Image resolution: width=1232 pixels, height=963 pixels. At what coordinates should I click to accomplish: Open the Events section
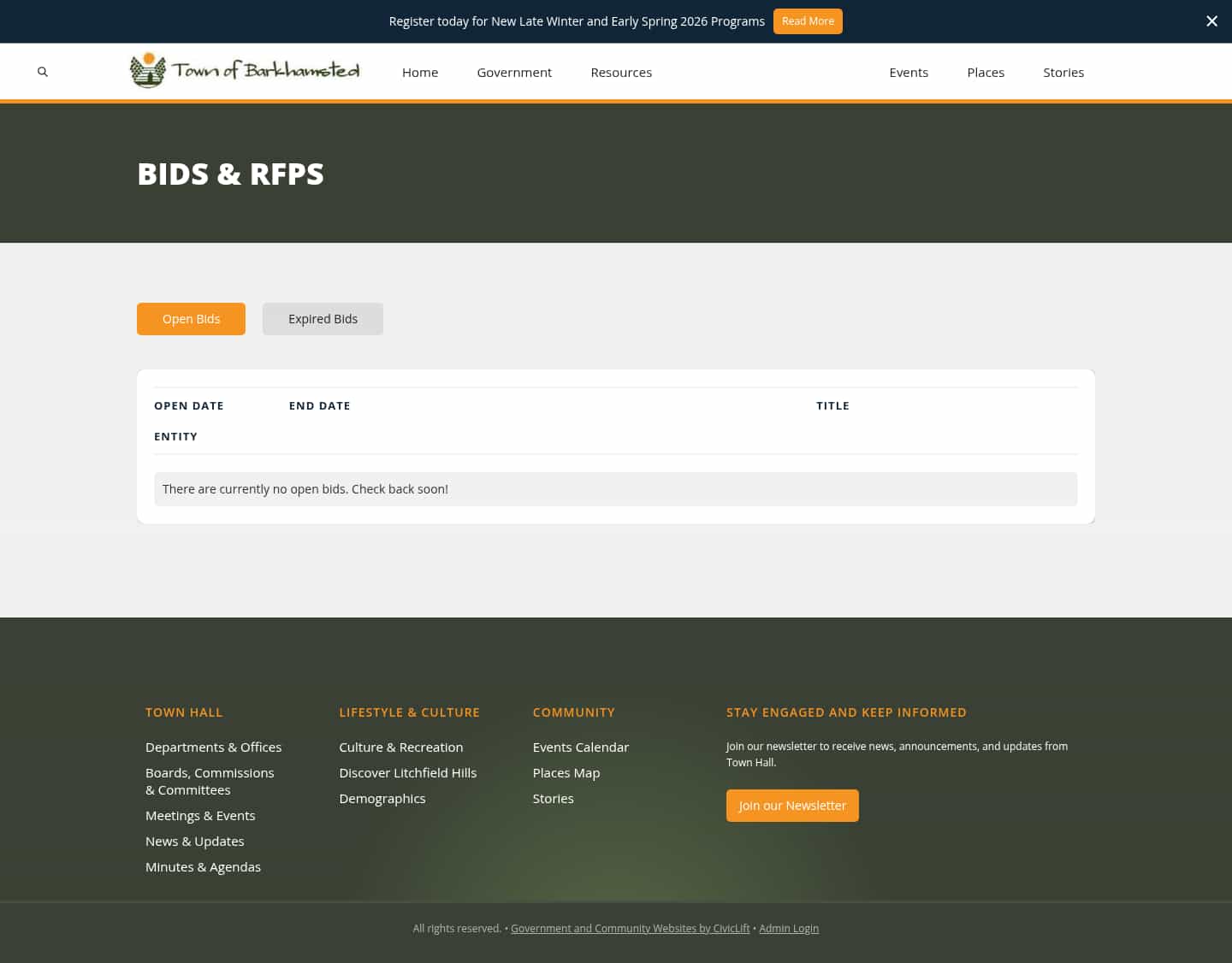pos(909,72)
